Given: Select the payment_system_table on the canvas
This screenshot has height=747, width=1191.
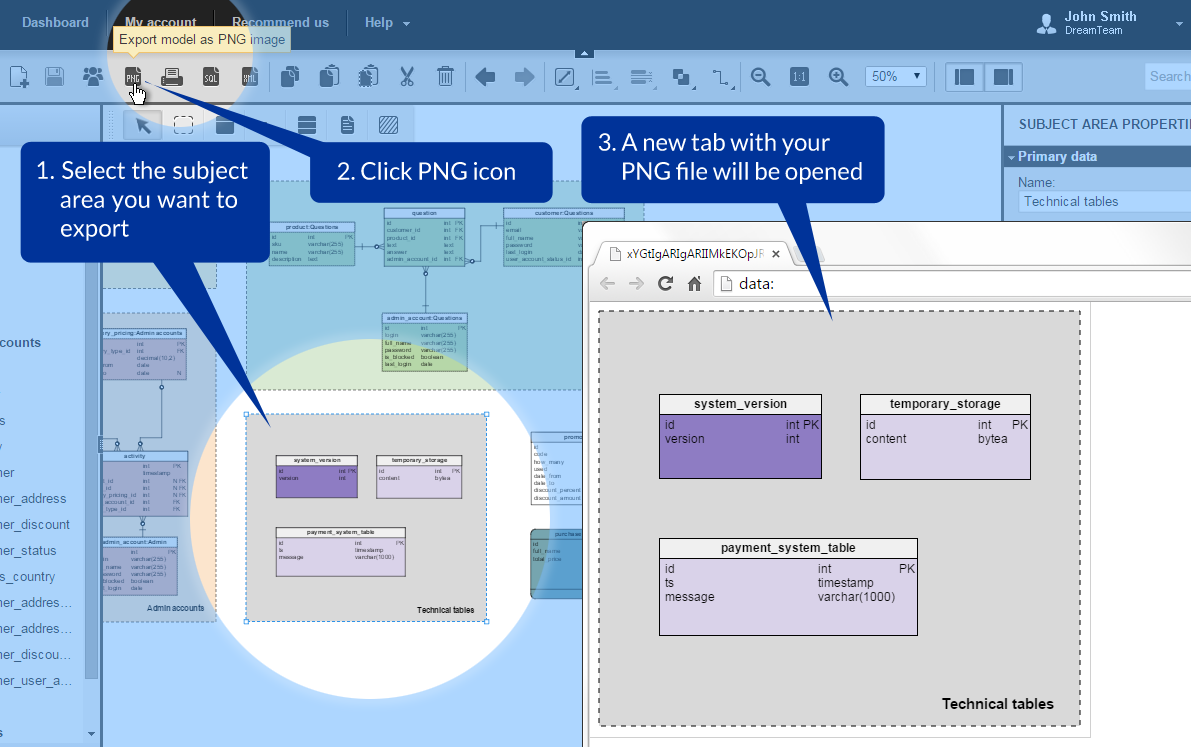Looking at the screenshot, I should click(340, 552).
